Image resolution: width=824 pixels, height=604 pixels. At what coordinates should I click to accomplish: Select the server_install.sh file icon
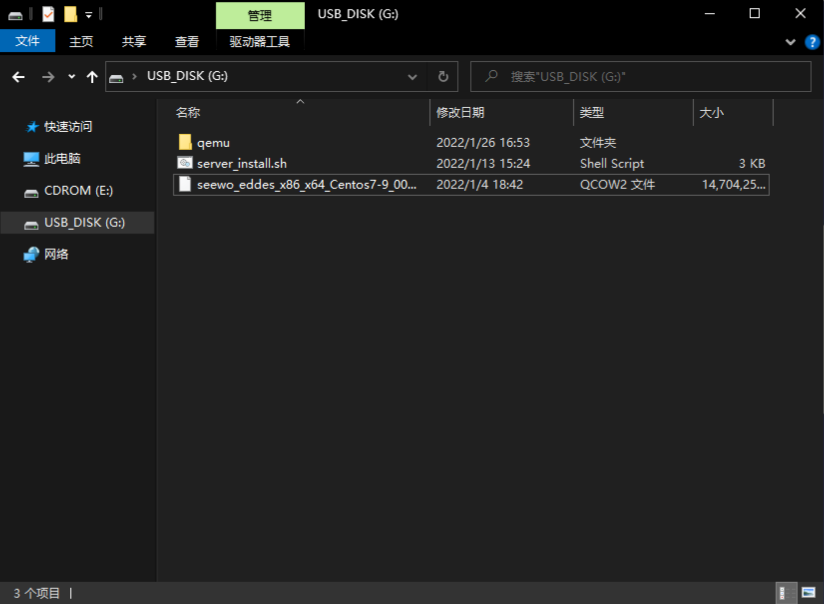tap(185, 163)
